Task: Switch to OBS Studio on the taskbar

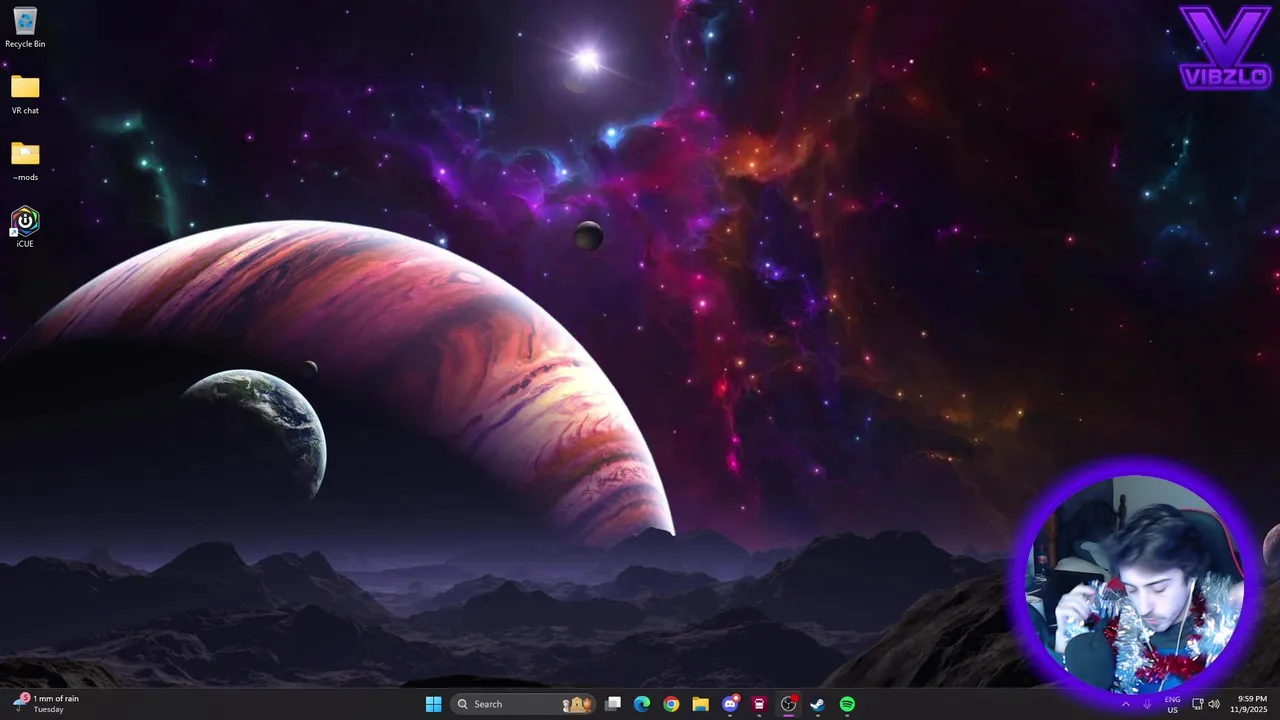Action: pos(788,704)
